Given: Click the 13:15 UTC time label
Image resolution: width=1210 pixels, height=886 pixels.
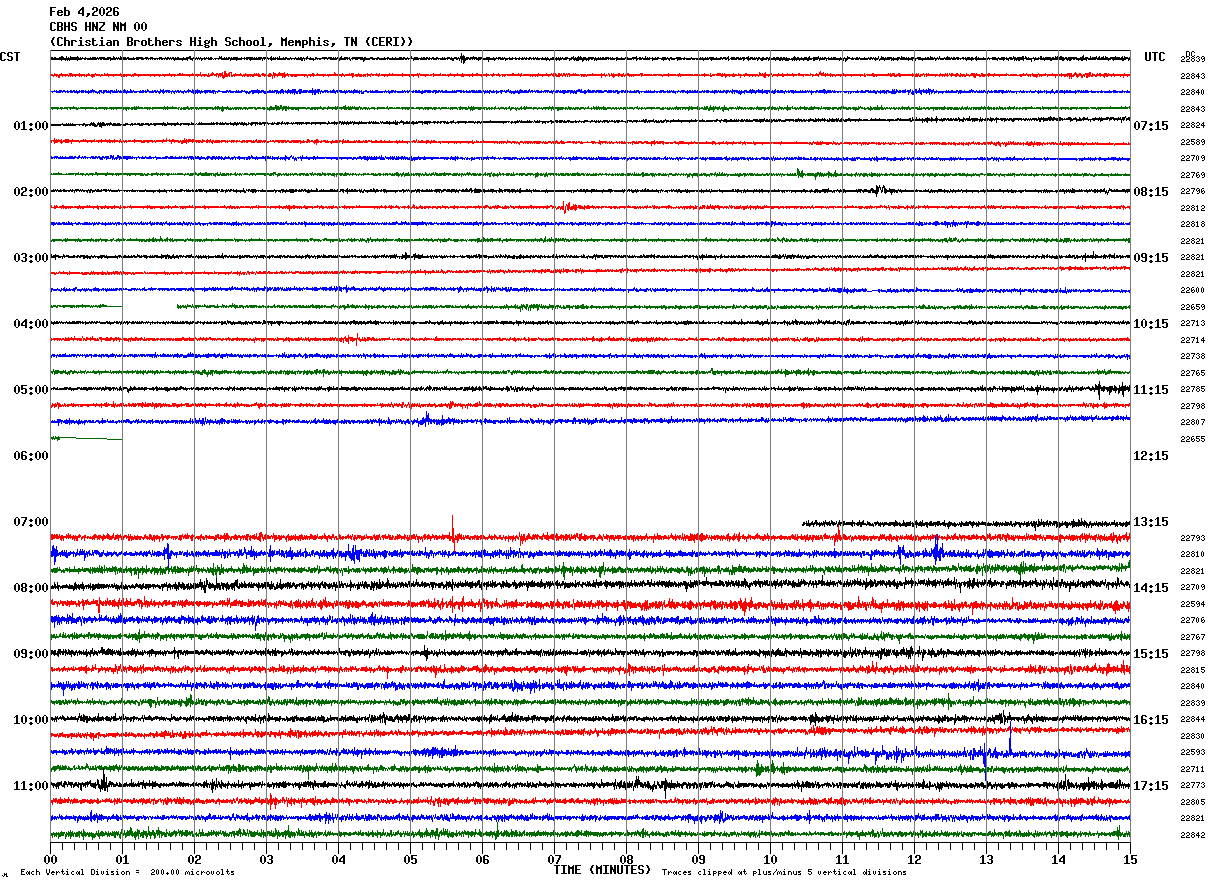Looking at the screenshot, I should 1151,522.
